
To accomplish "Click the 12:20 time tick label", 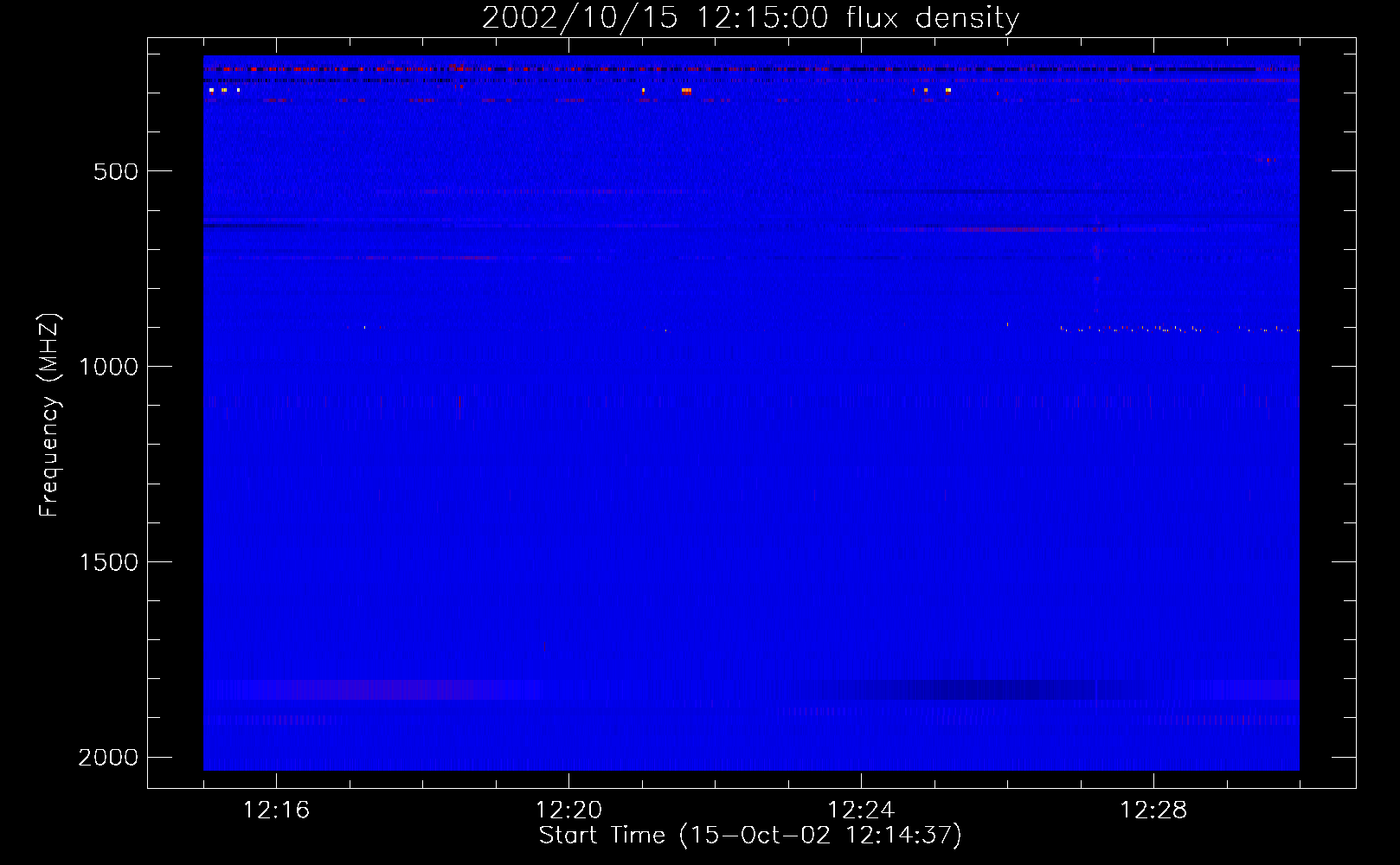I will (568, 811).
